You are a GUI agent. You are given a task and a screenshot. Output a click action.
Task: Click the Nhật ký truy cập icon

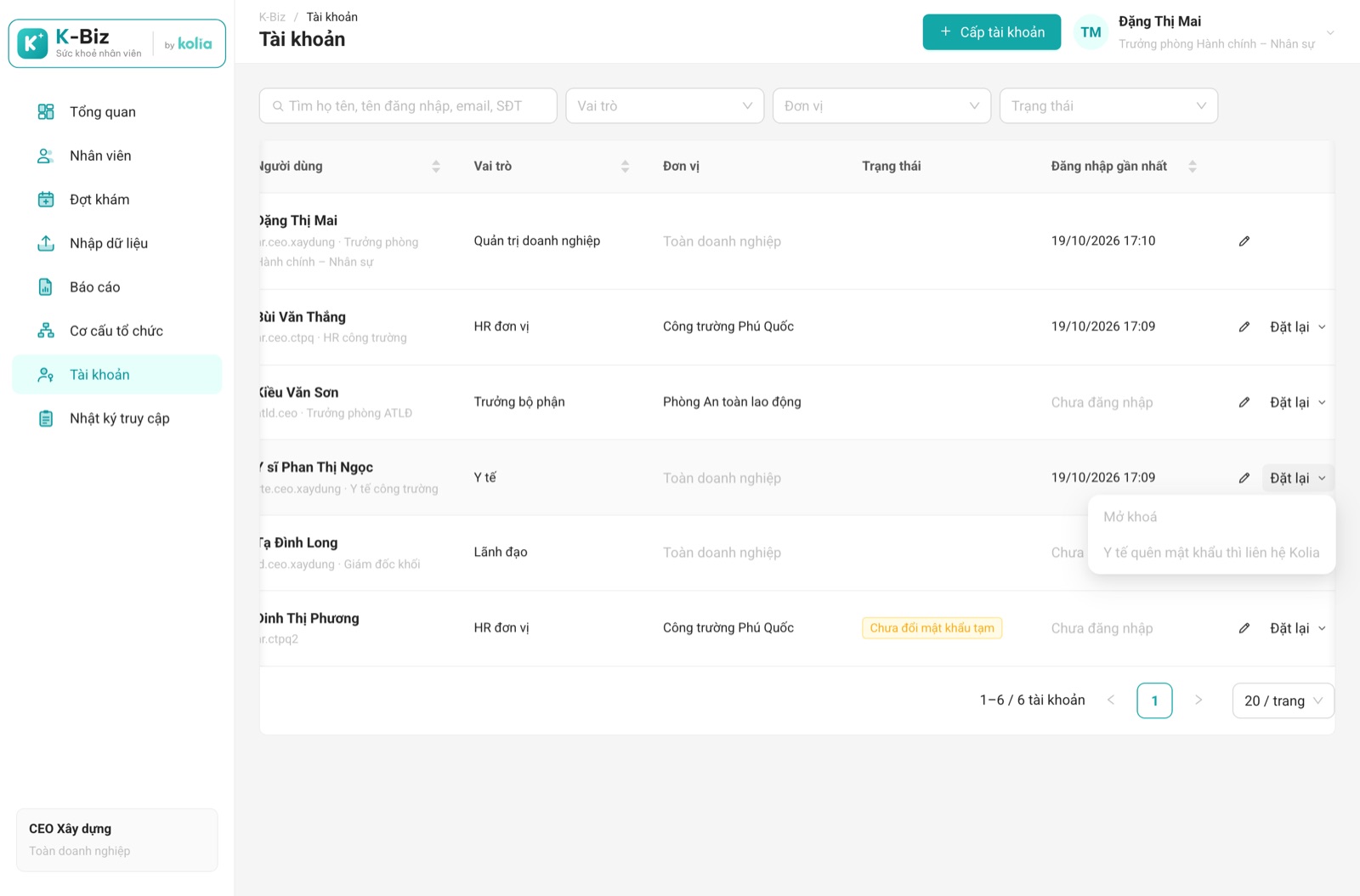point(46,418)
